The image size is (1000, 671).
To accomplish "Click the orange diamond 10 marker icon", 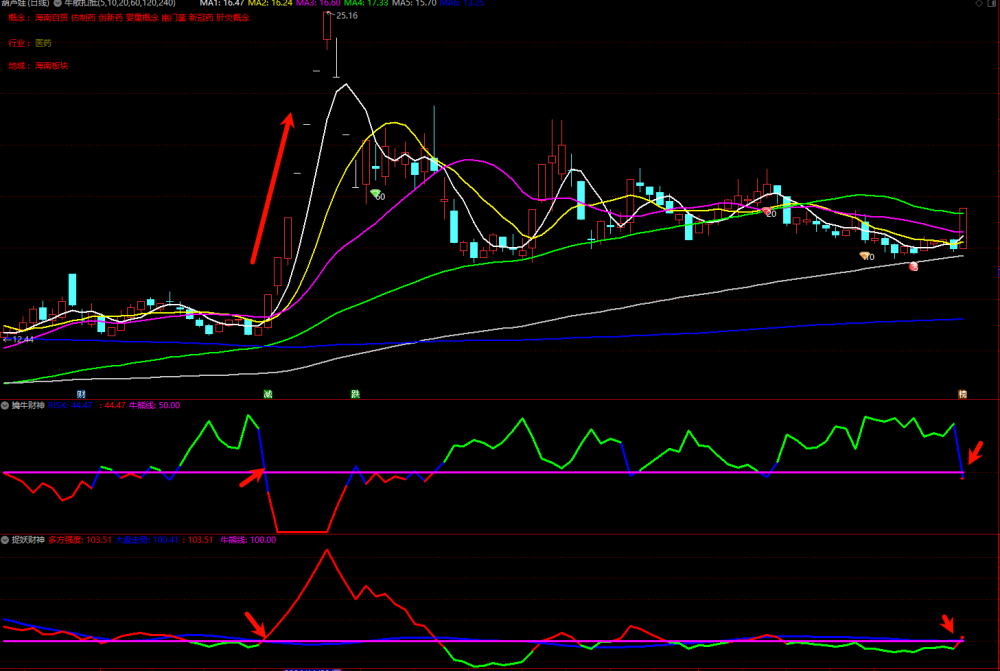I will point(865,256).
